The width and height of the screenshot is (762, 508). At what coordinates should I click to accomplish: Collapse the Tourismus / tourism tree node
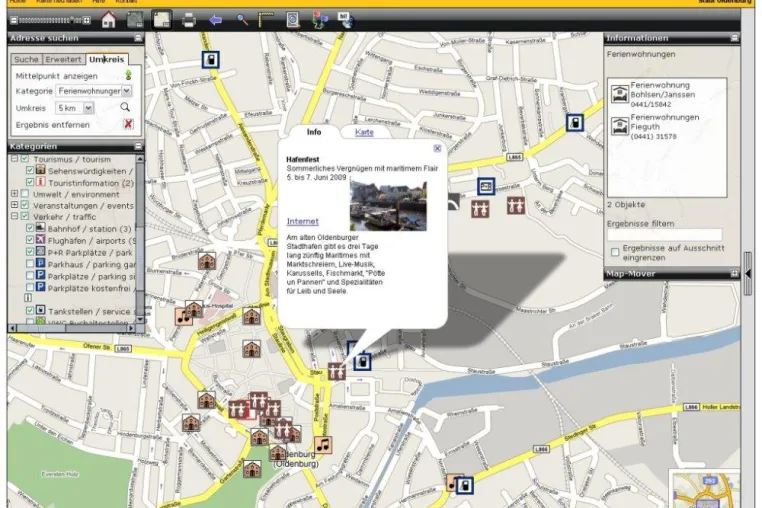(15, 159)
